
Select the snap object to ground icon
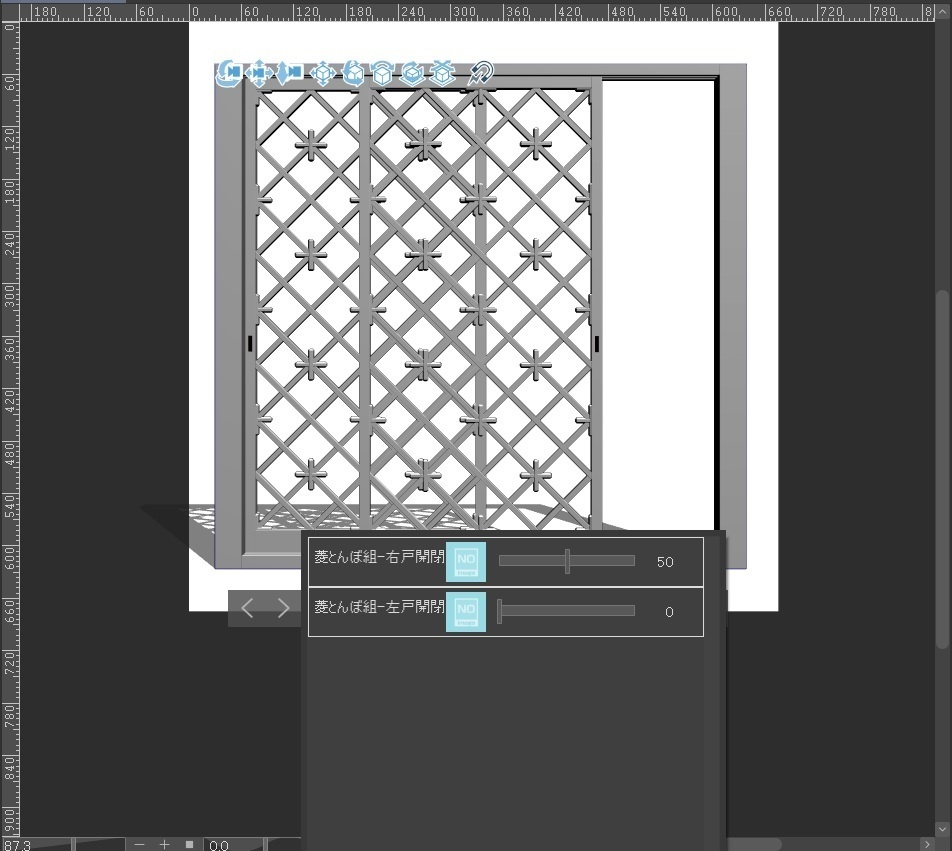(443, 73)
